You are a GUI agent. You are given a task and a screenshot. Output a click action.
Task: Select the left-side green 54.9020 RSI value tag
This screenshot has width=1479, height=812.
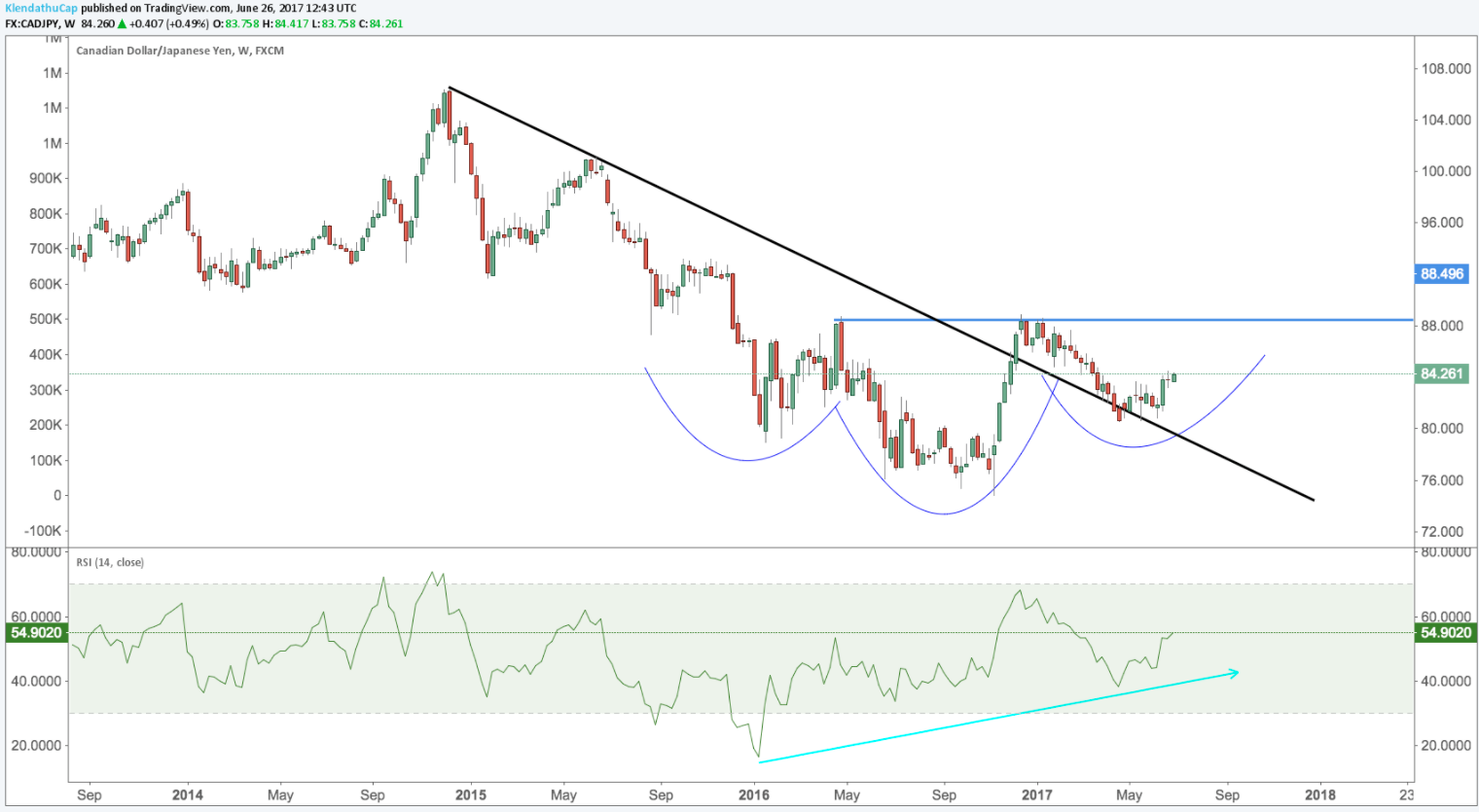[35, 633]
